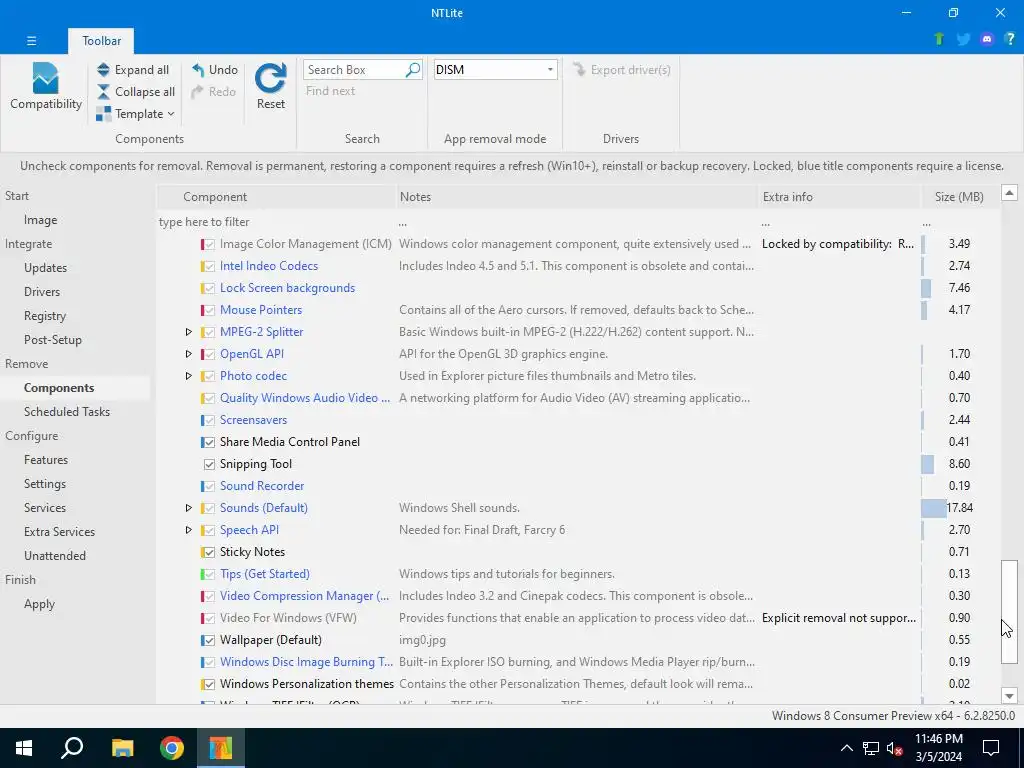Open the Updates page
This screenshot has height=768, width=1024.
[45, 268]
